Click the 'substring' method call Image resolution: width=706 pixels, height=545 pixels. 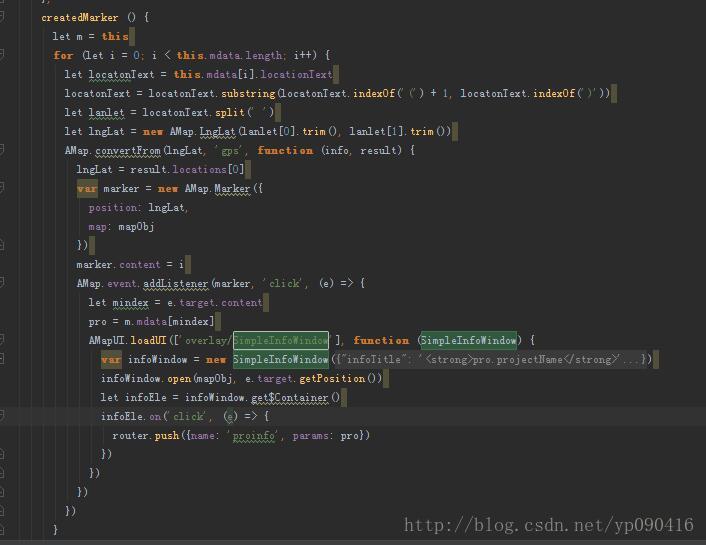[x=248, y=93]
